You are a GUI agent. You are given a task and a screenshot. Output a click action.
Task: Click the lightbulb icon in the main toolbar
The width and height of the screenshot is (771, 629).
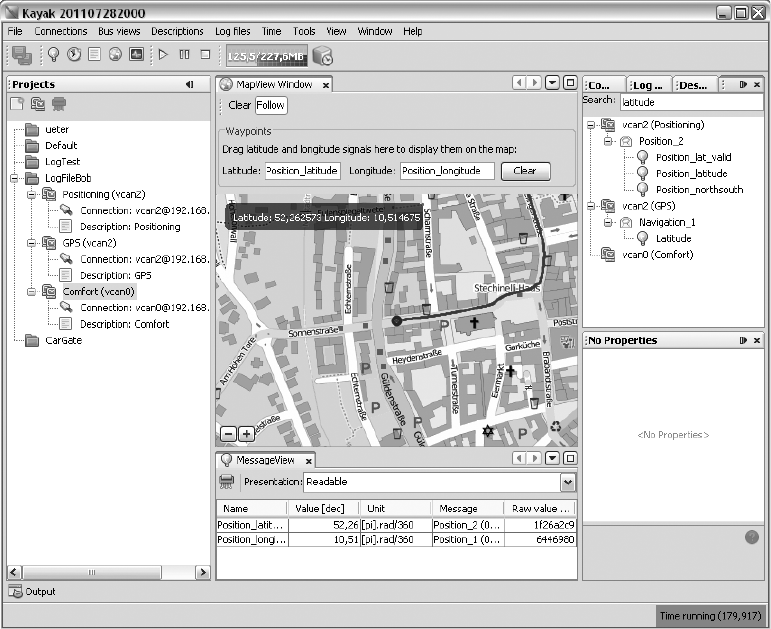point(53,54)
